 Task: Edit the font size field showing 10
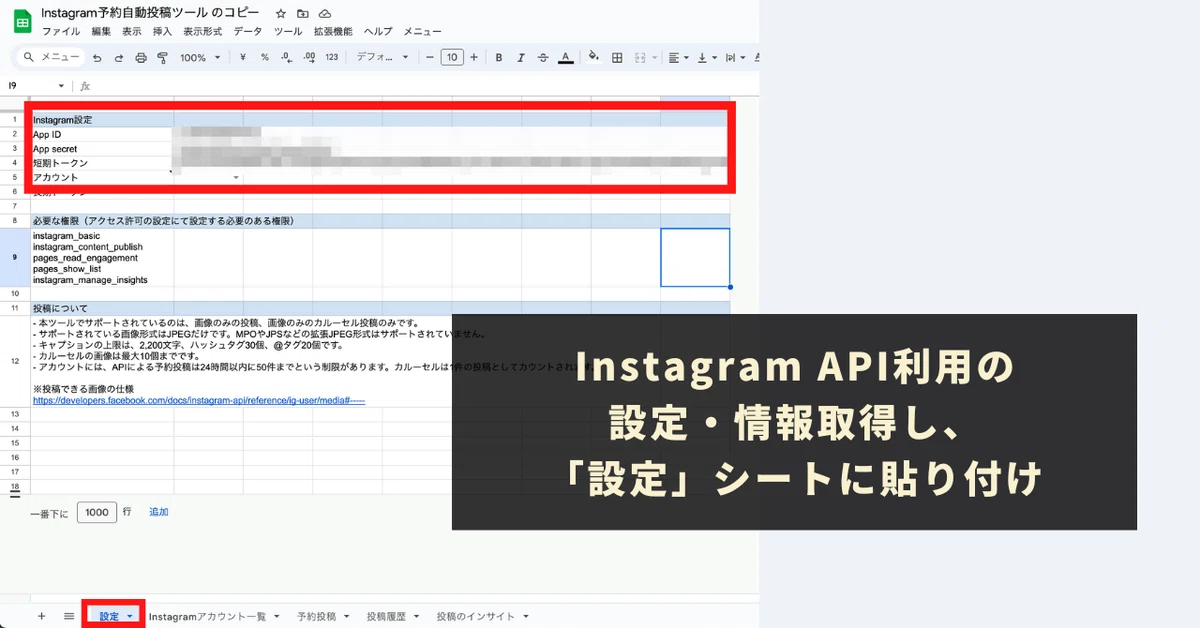point(452,58)
